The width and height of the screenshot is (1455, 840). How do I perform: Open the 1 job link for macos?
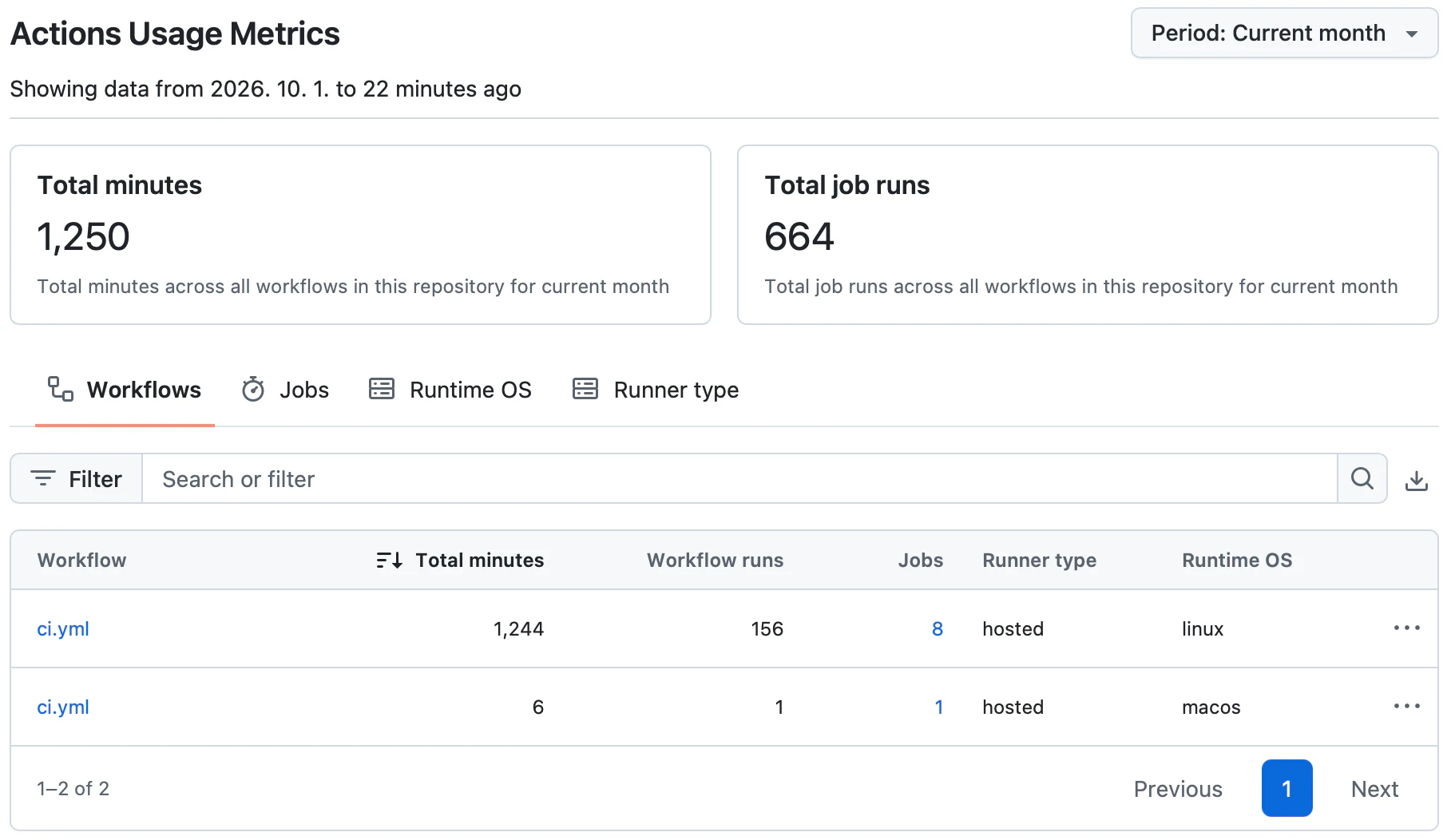point(939,707)
